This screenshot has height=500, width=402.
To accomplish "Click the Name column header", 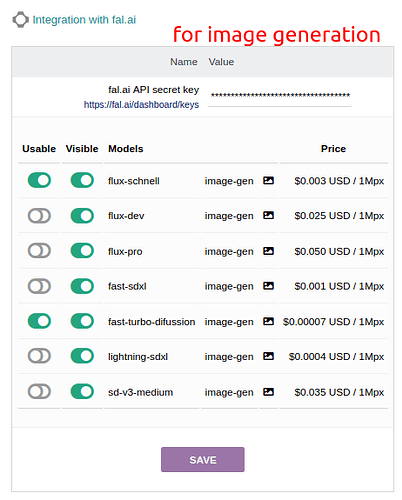I will coord(184,62).
